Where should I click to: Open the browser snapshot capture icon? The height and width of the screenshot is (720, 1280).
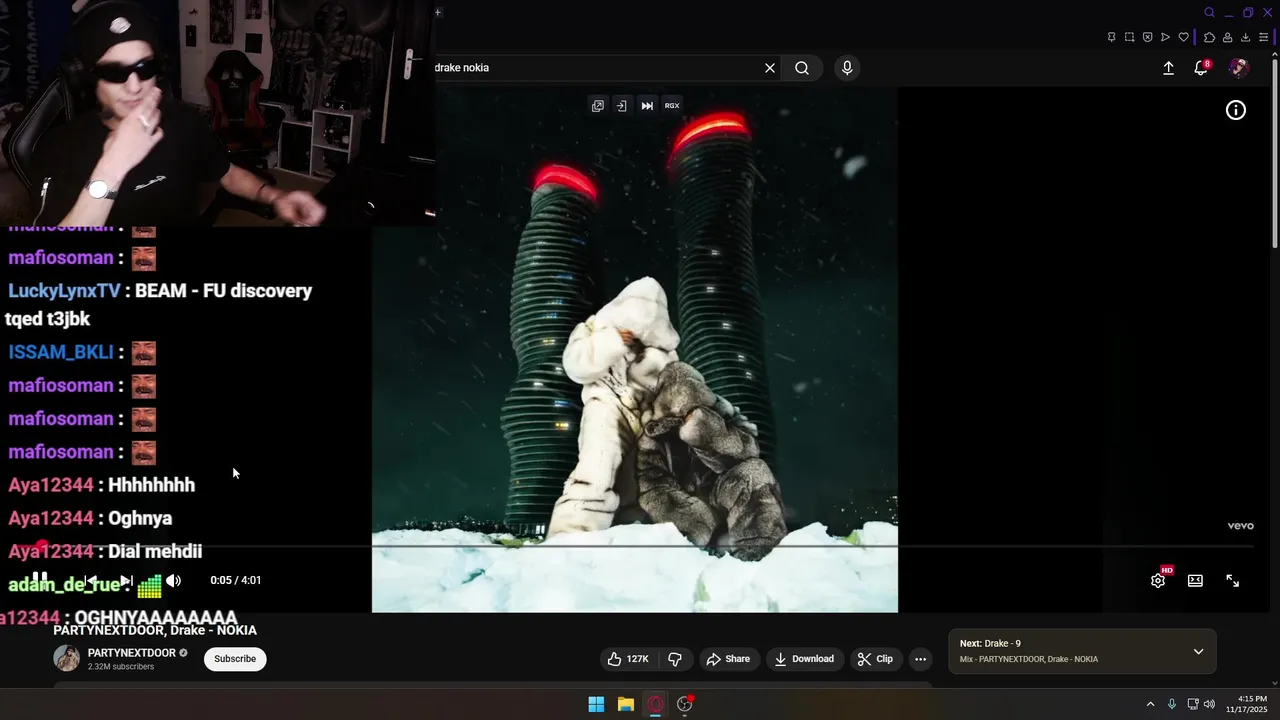1129,38
